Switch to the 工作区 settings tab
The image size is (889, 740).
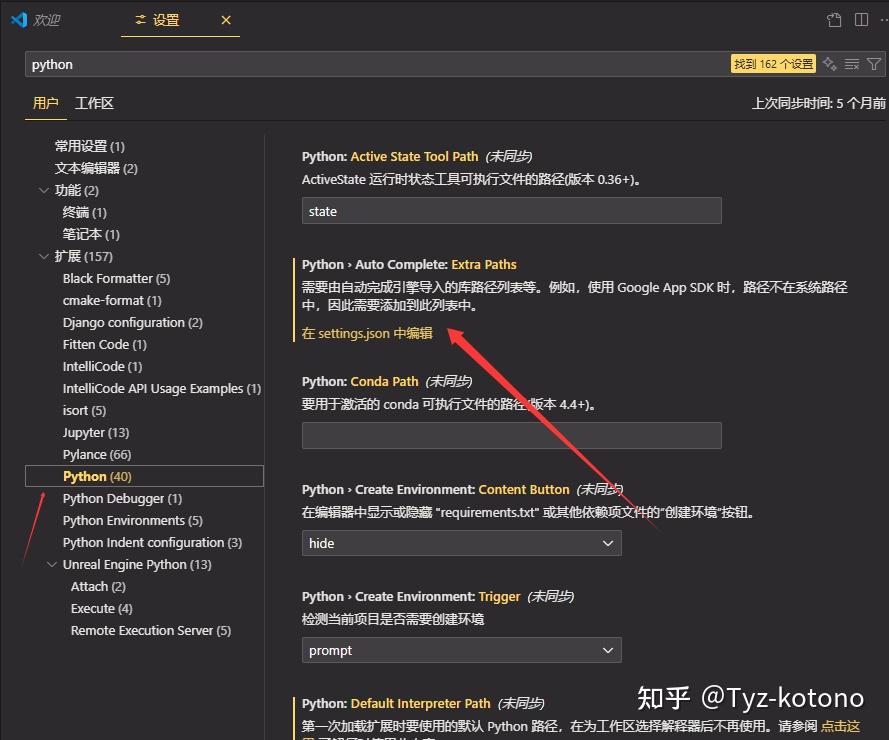pyautogui.click(x=95, y=102)
